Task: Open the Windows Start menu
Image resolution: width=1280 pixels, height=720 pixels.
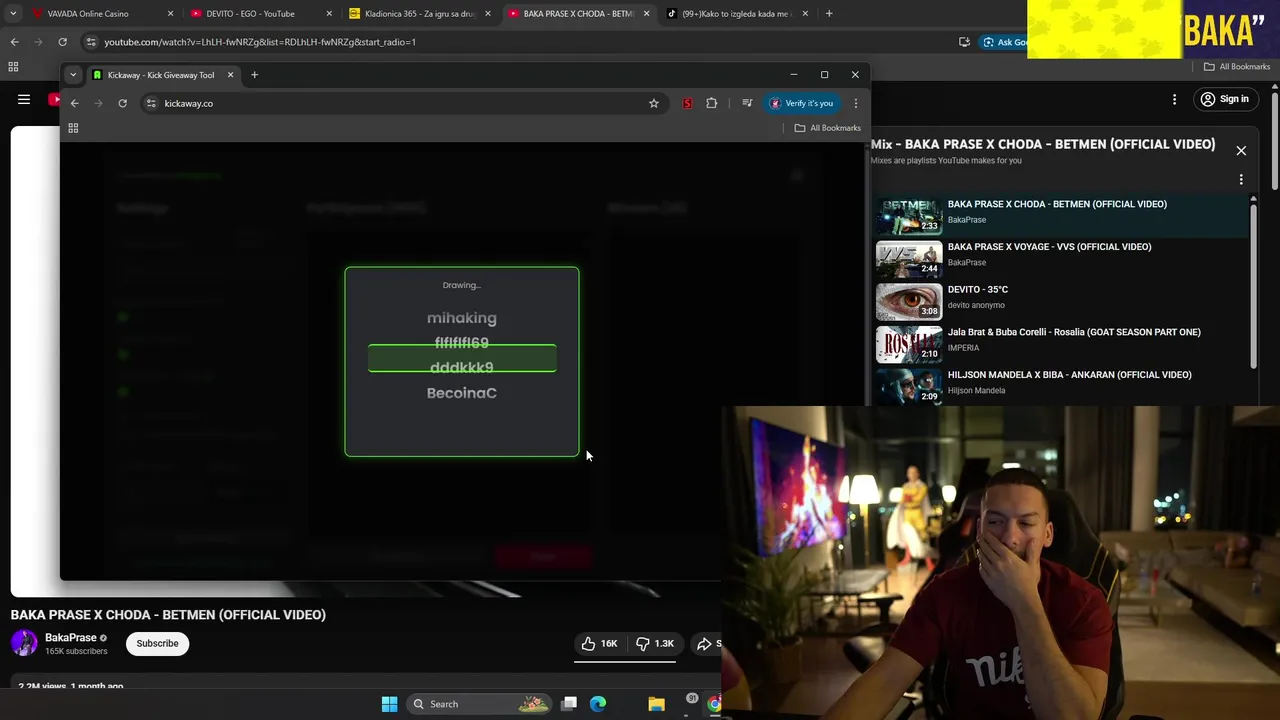Action: [x=389, y=704]
